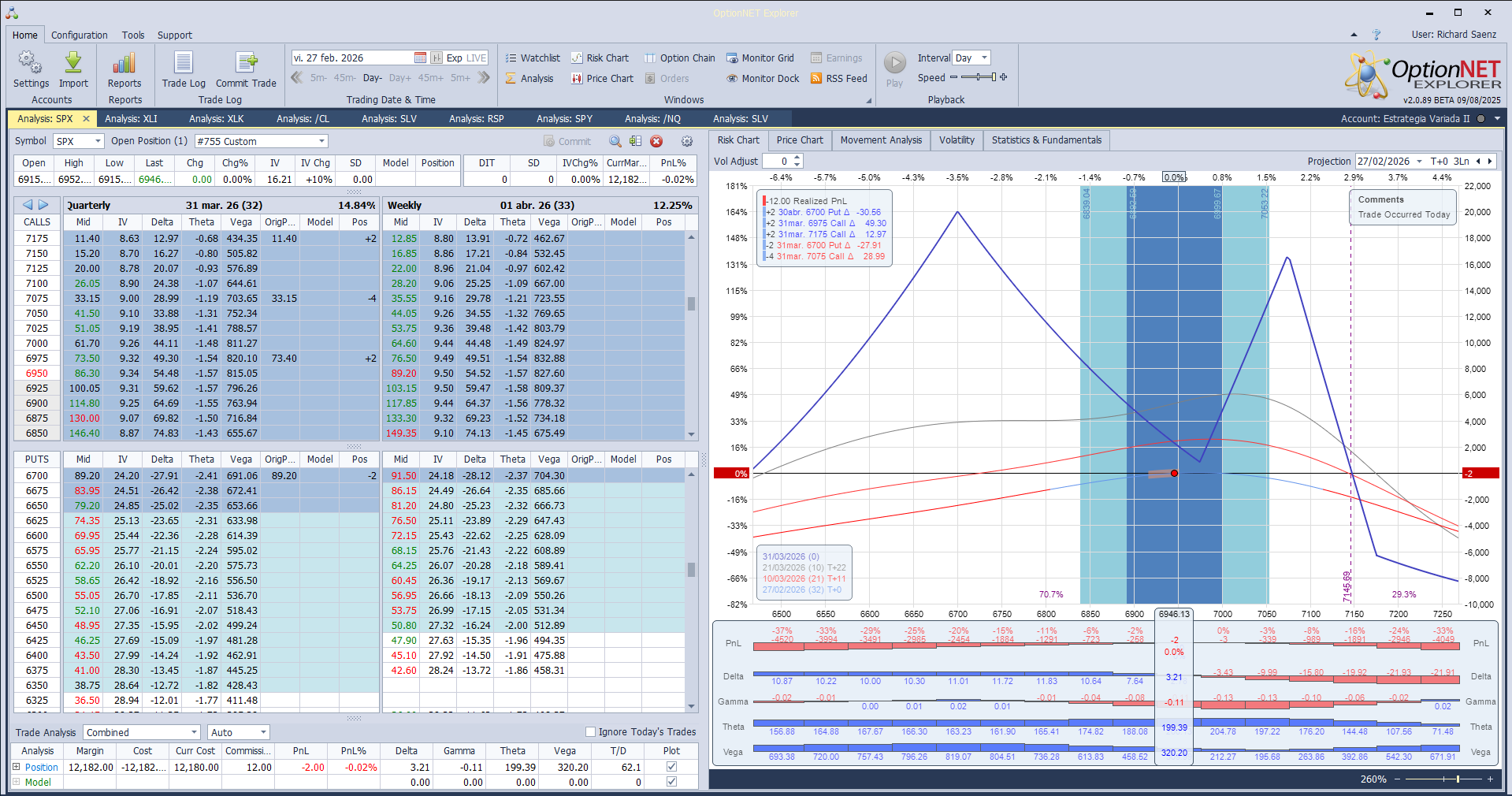The width and height of the screenshot is (1512, 796).
Task: Click the magnifier search icon beside Commit
Action: point(615,141)
